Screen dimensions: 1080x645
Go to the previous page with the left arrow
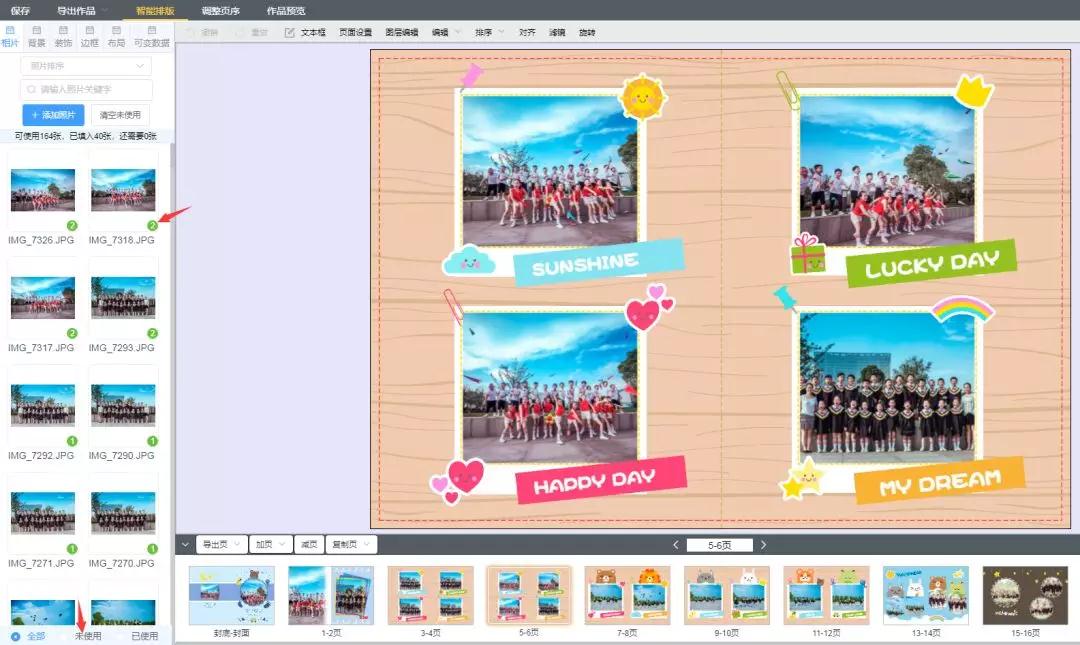(x=676, y=545)
